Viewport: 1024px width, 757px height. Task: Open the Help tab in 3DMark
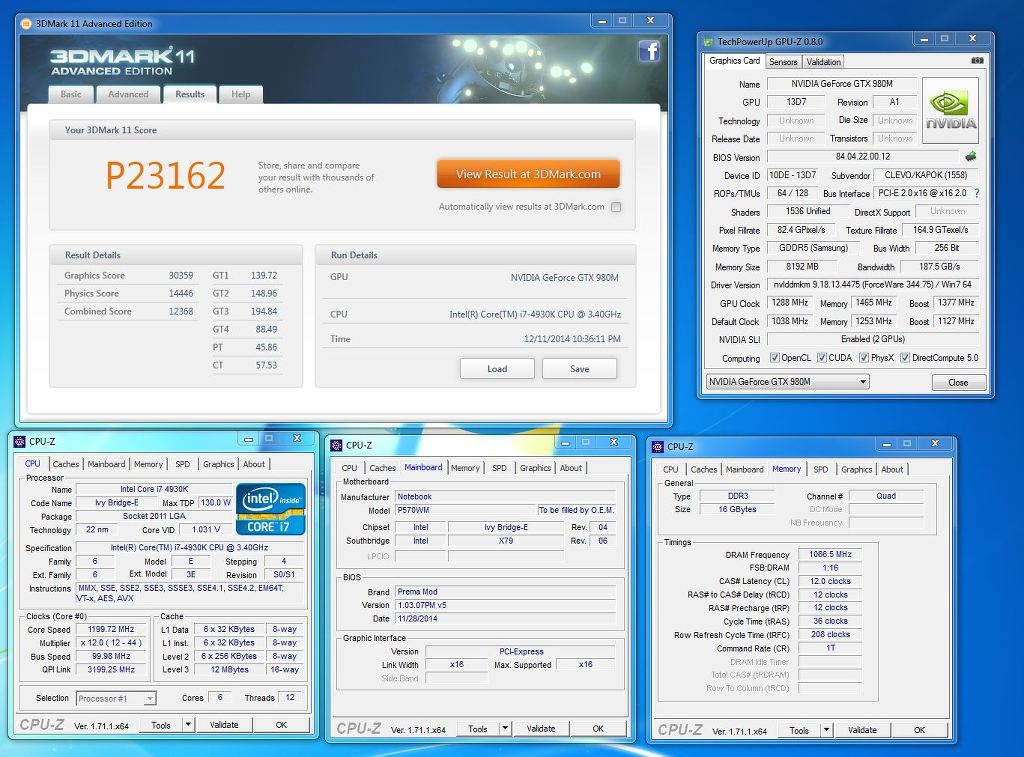point(240,95)
